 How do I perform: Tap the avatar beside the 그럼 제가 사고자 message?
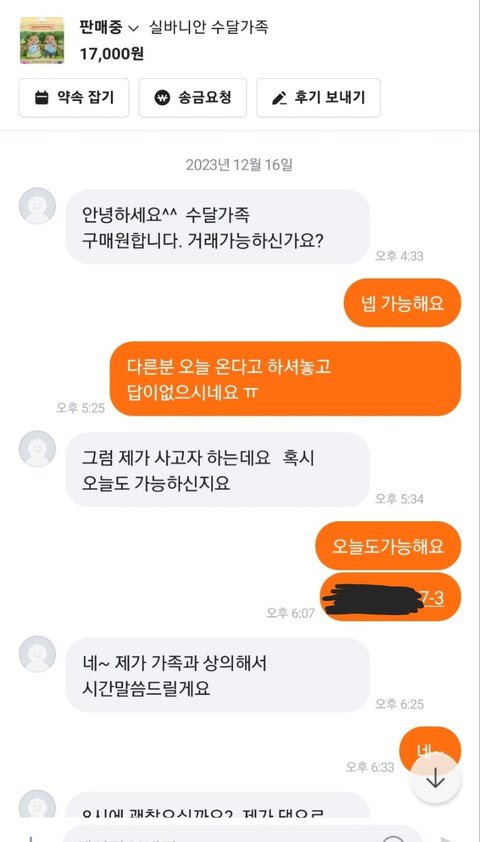pos(37,448)
